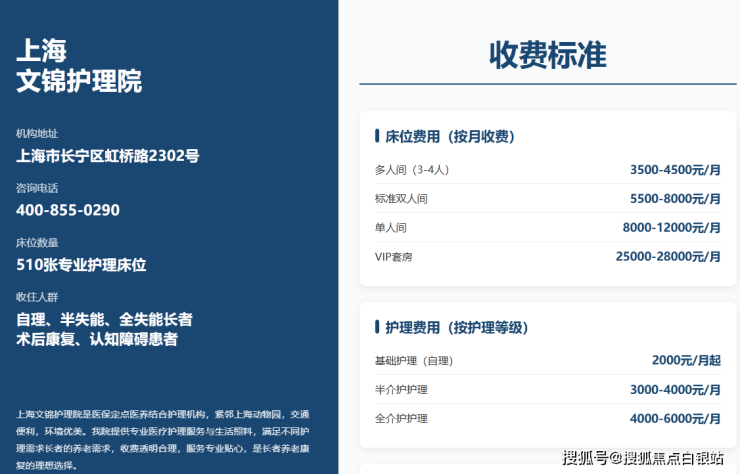The height and width of the screenshot is (474, 740).
Task: Click 护理费用（按护理等级） section heading
Action: tap(456, 327)
